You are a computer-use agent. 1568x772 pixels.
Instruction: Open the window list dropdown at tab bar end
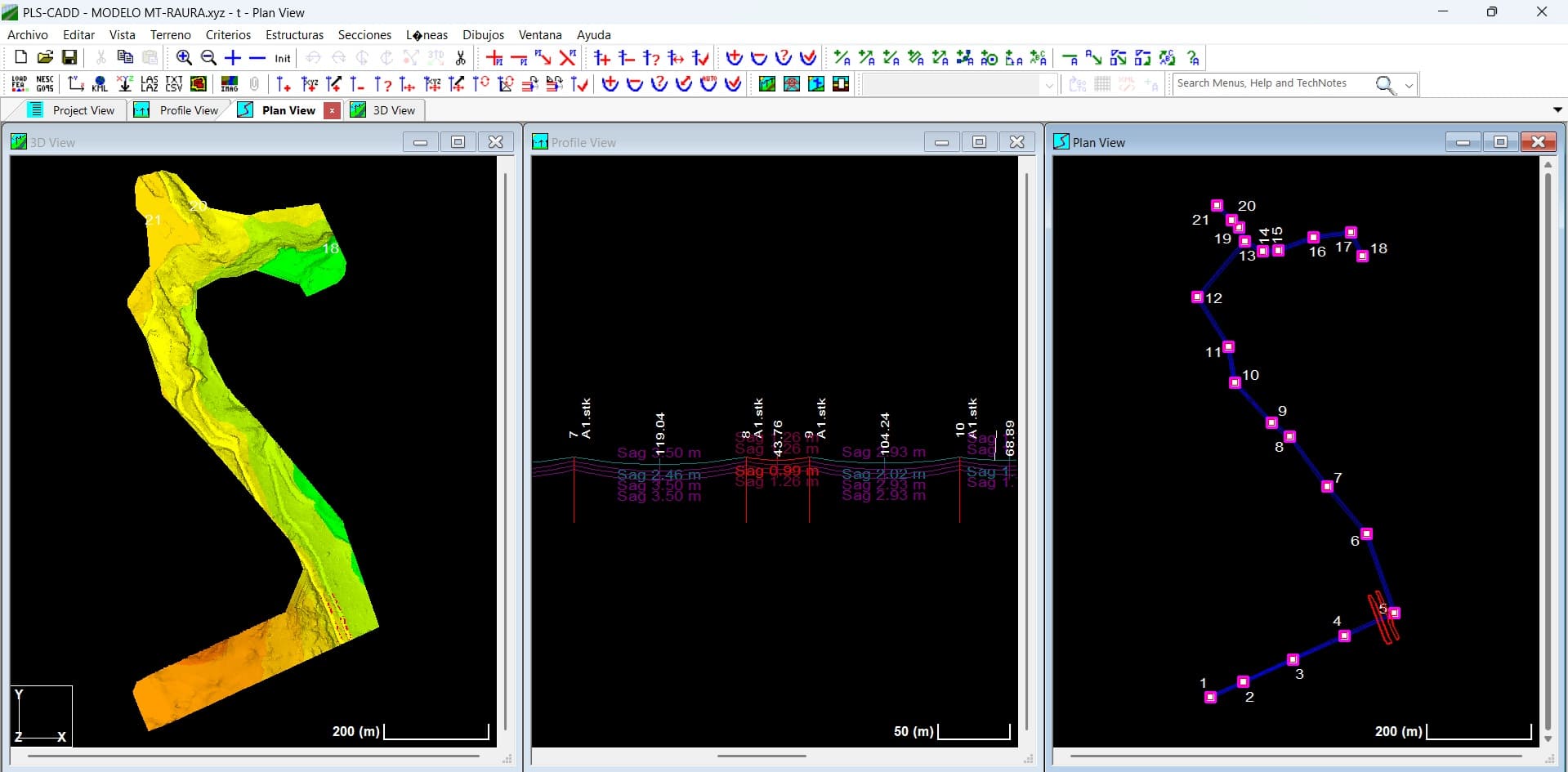pos(1557,109)
